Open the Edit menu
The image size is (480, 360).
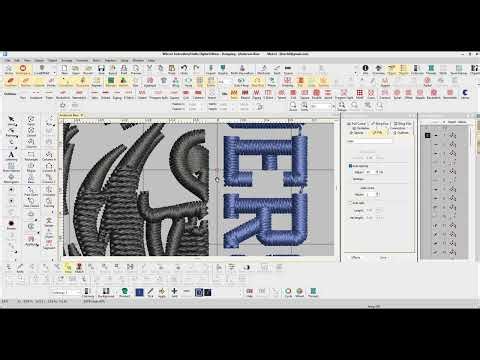point(17,60)
